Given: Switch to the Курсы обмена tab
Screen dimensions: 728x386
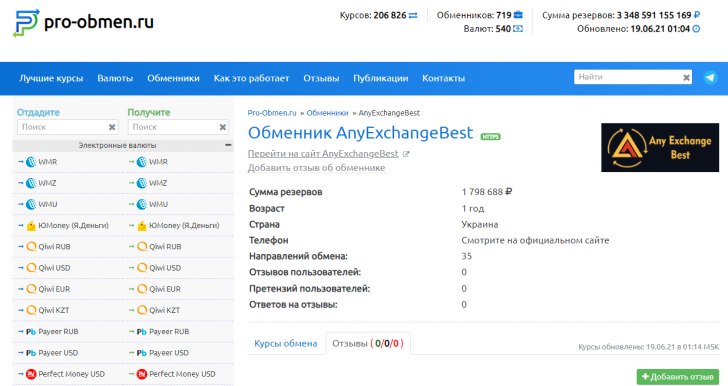Looking at the screenshot, I should 286,343.
